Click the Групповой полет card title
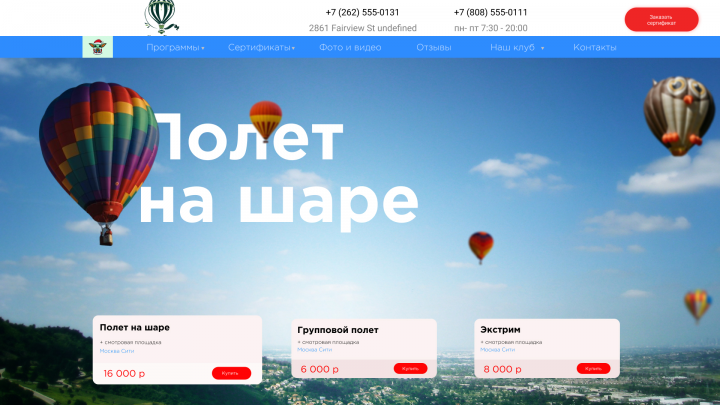 click(x=338, y=330)
